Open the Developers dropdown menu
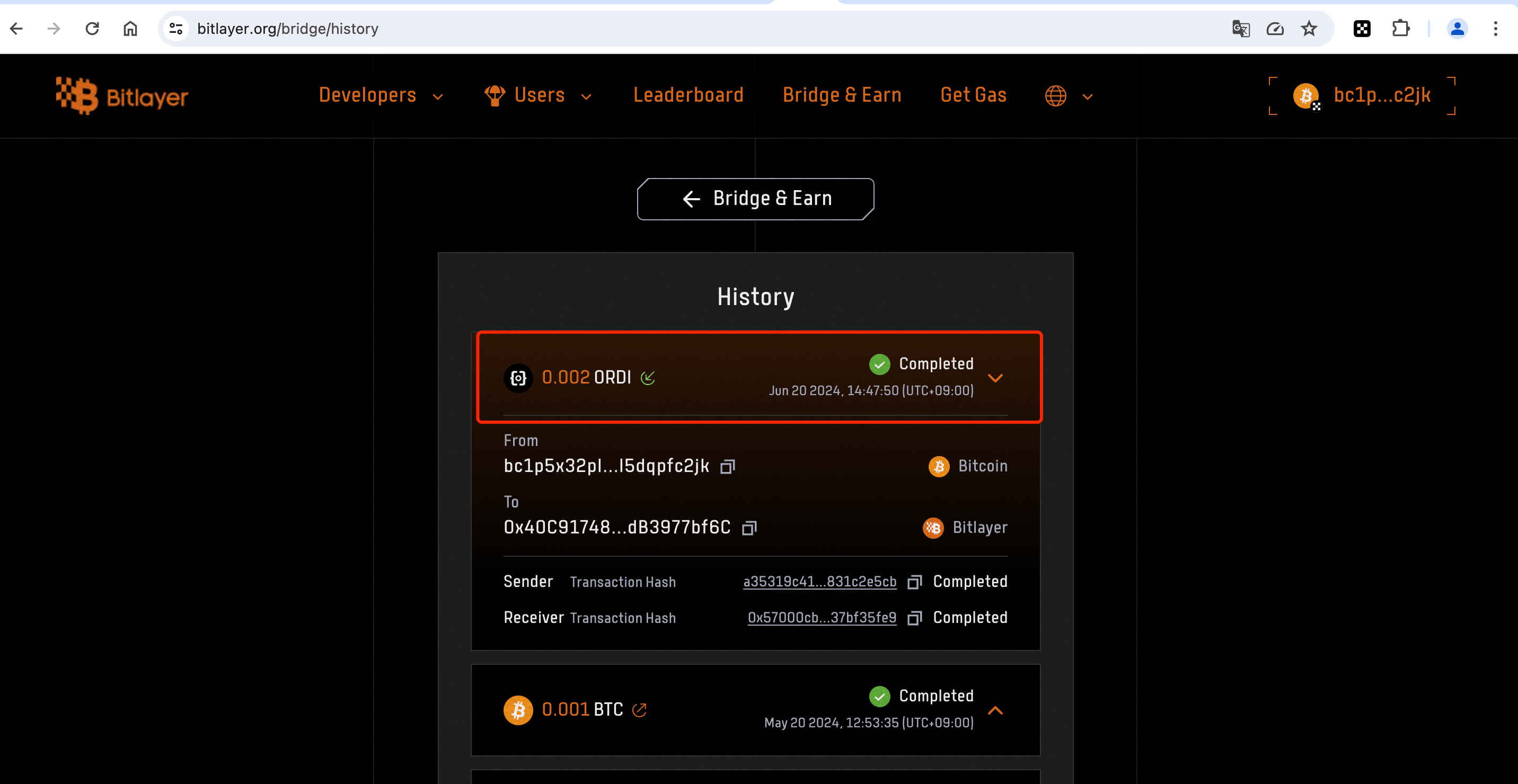 coord(381,95)
